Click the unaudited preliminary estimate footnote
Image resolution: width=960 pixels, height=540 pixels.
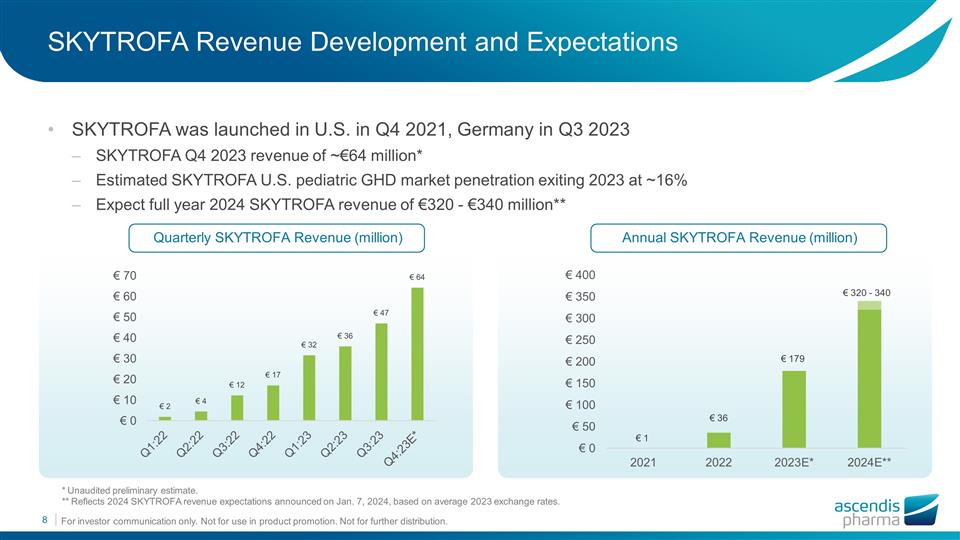pos(130,490)
